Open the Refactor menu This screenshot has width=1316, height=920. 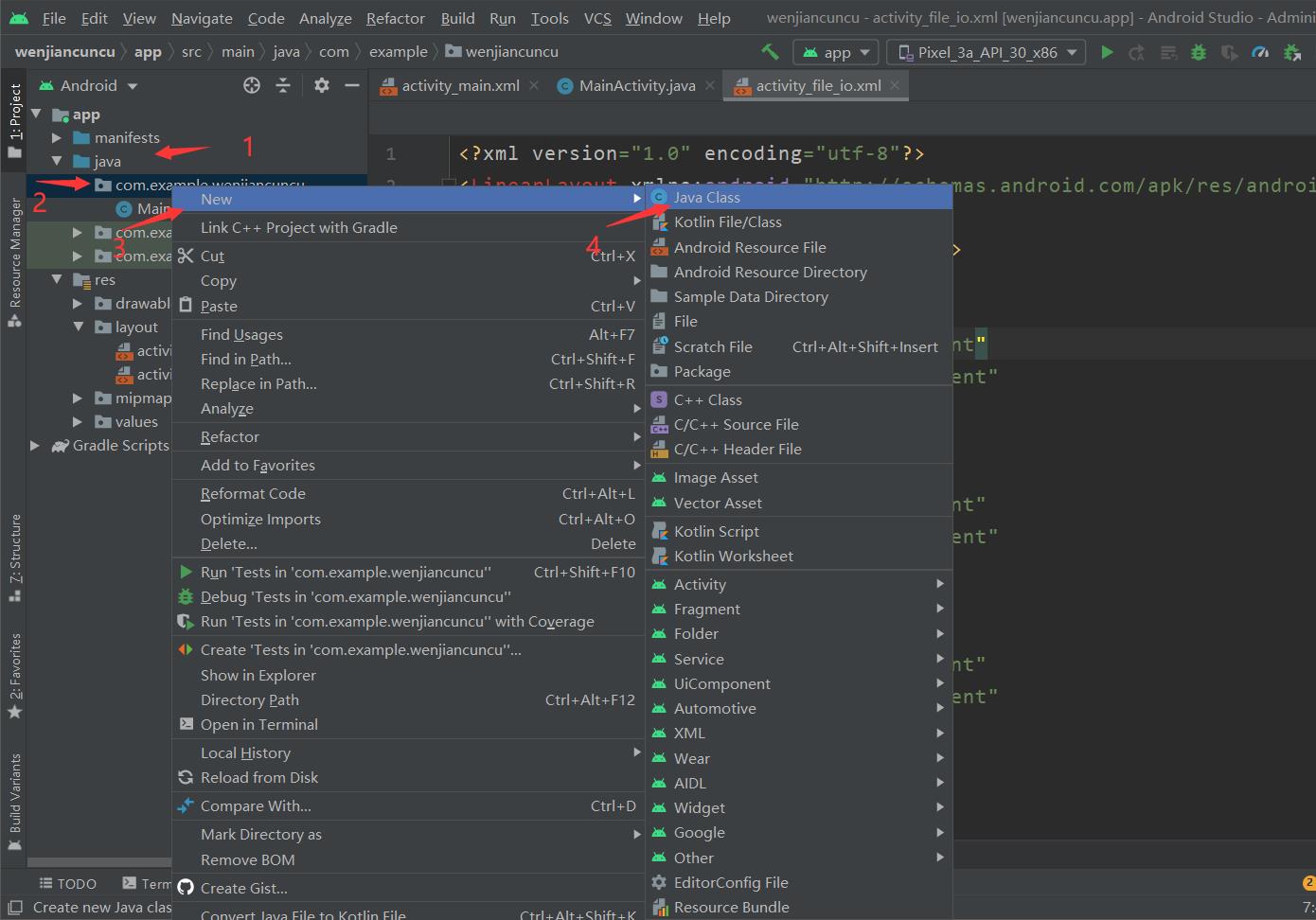coord(395,18)
